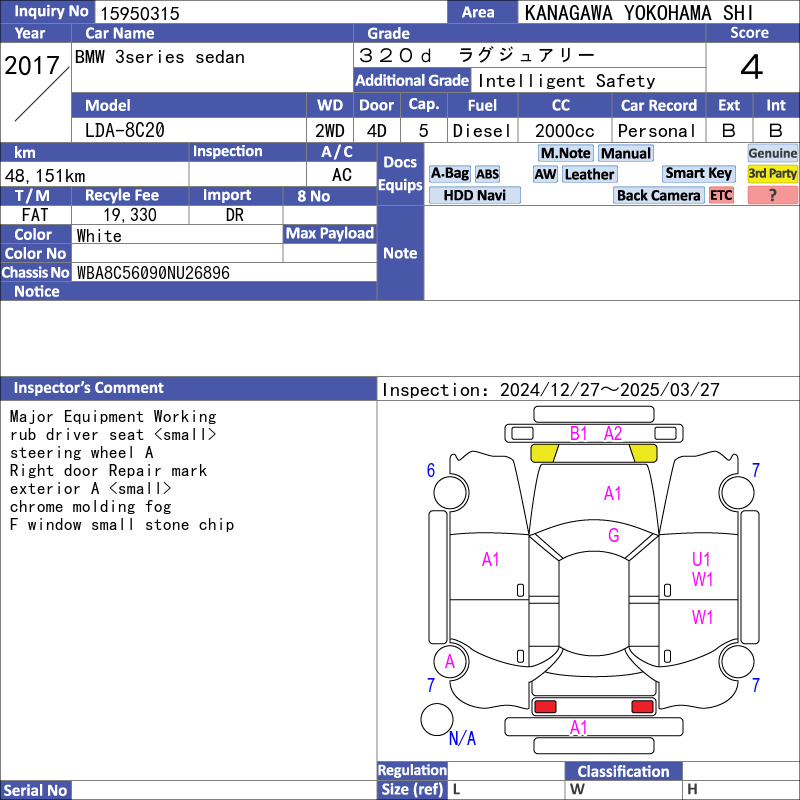The height and width of the screenshot is (800, 800).
Task: Toggle the yellow 3rd Party badge
Action: [773, 174]
